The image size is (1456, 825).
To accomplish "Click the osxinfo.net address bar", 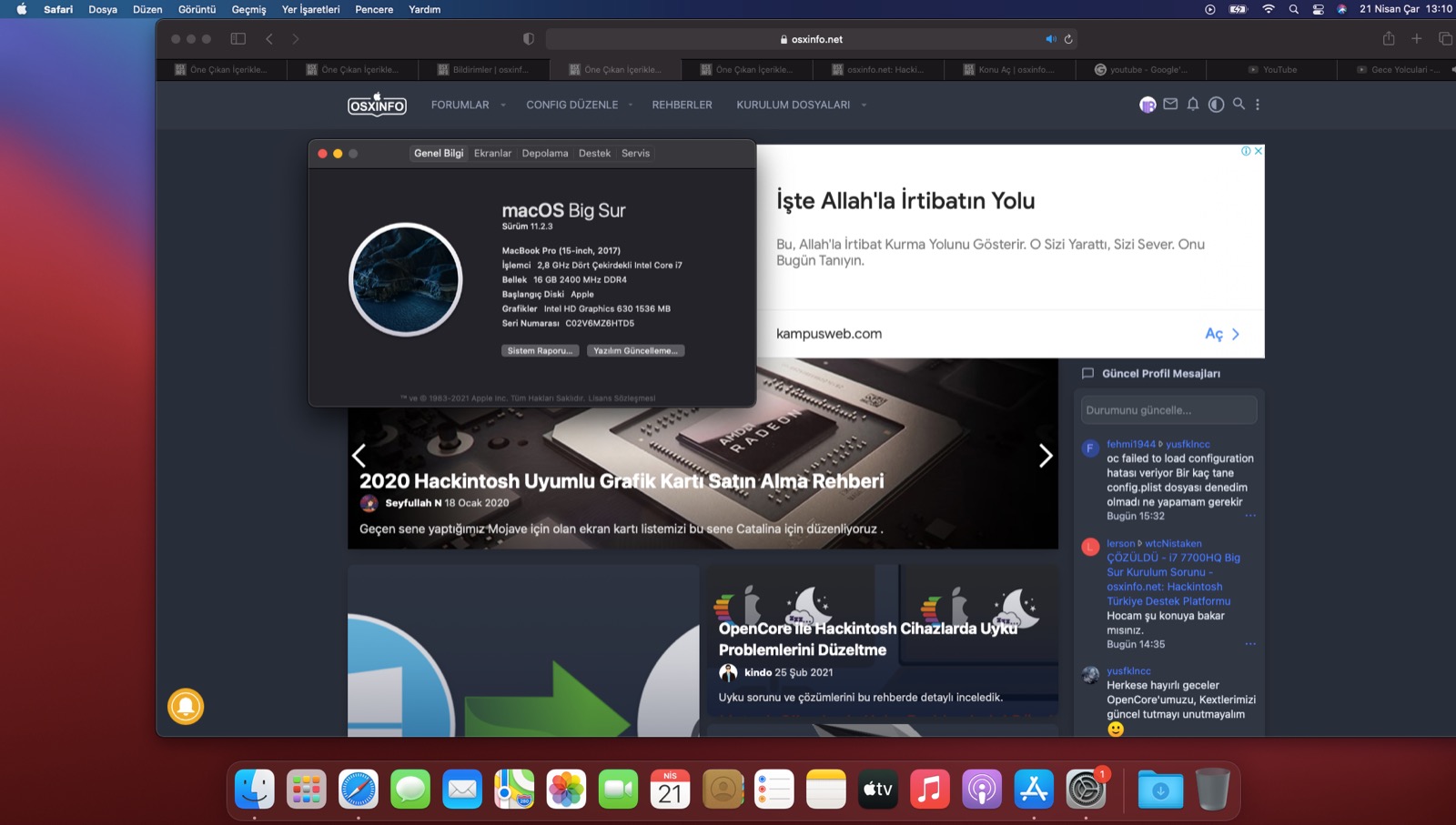I will [811, 39].
